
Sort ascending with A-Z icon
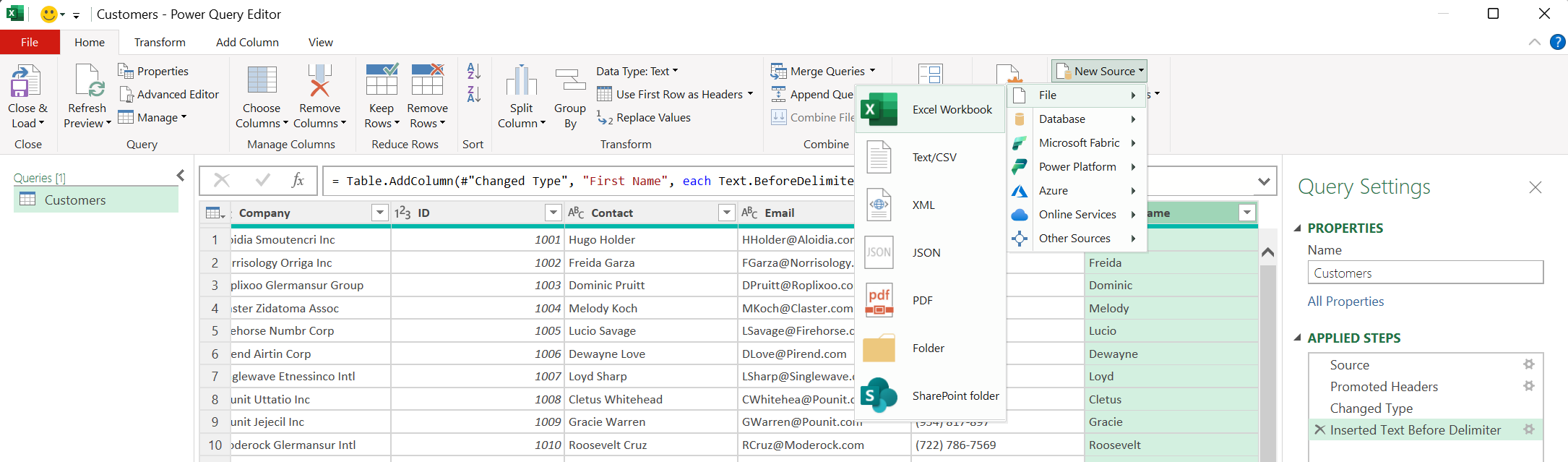click(x=474, y=70)
